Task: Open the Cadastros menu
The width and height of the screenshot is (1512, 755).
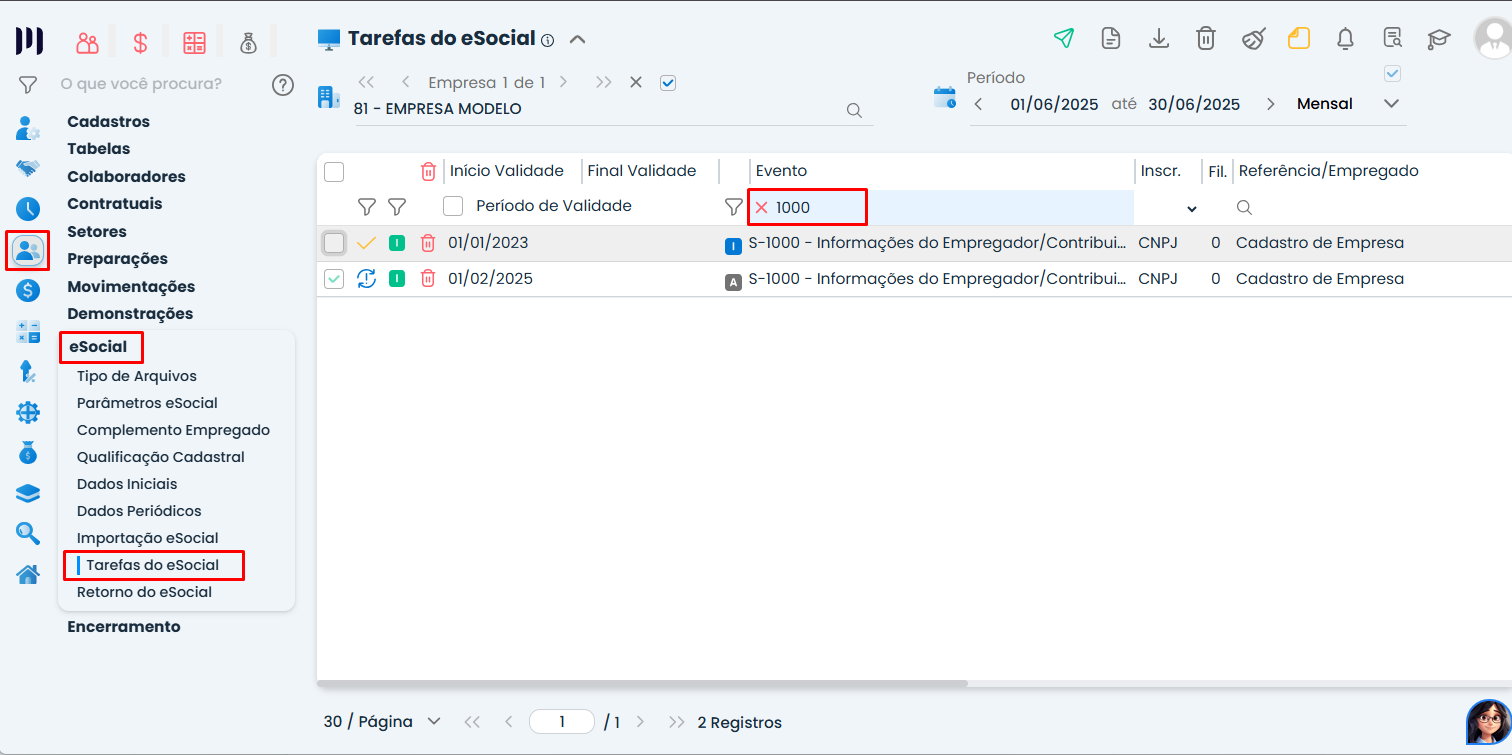Action: [108, 122]
